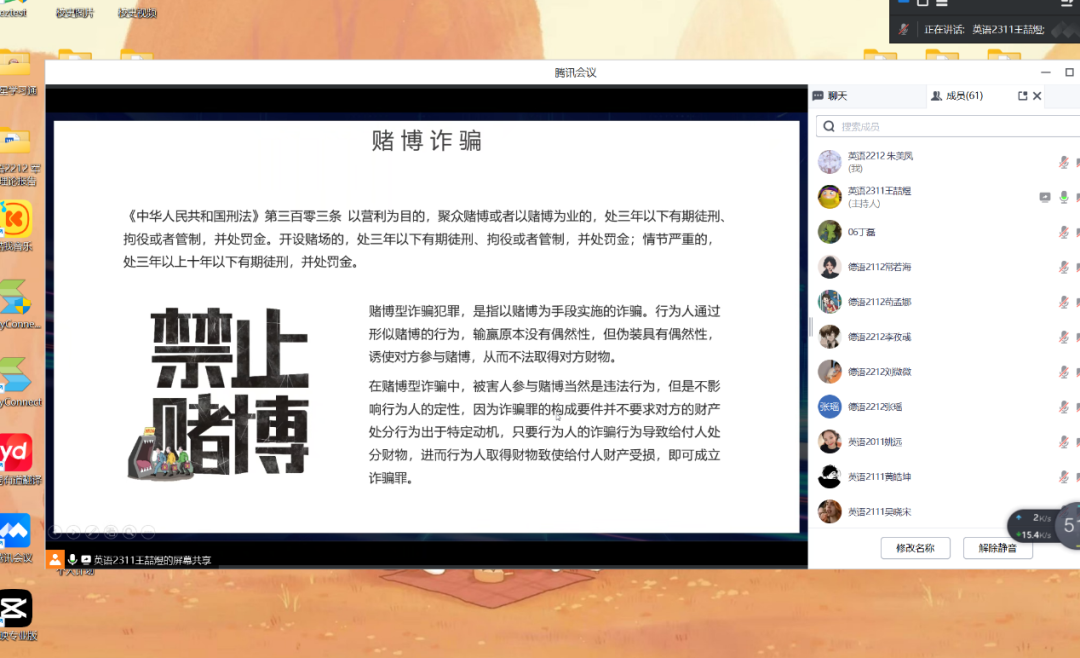Go to previous slide with left arrow icon
Screen dimensions: 1080x658
[x=56, y=532]
